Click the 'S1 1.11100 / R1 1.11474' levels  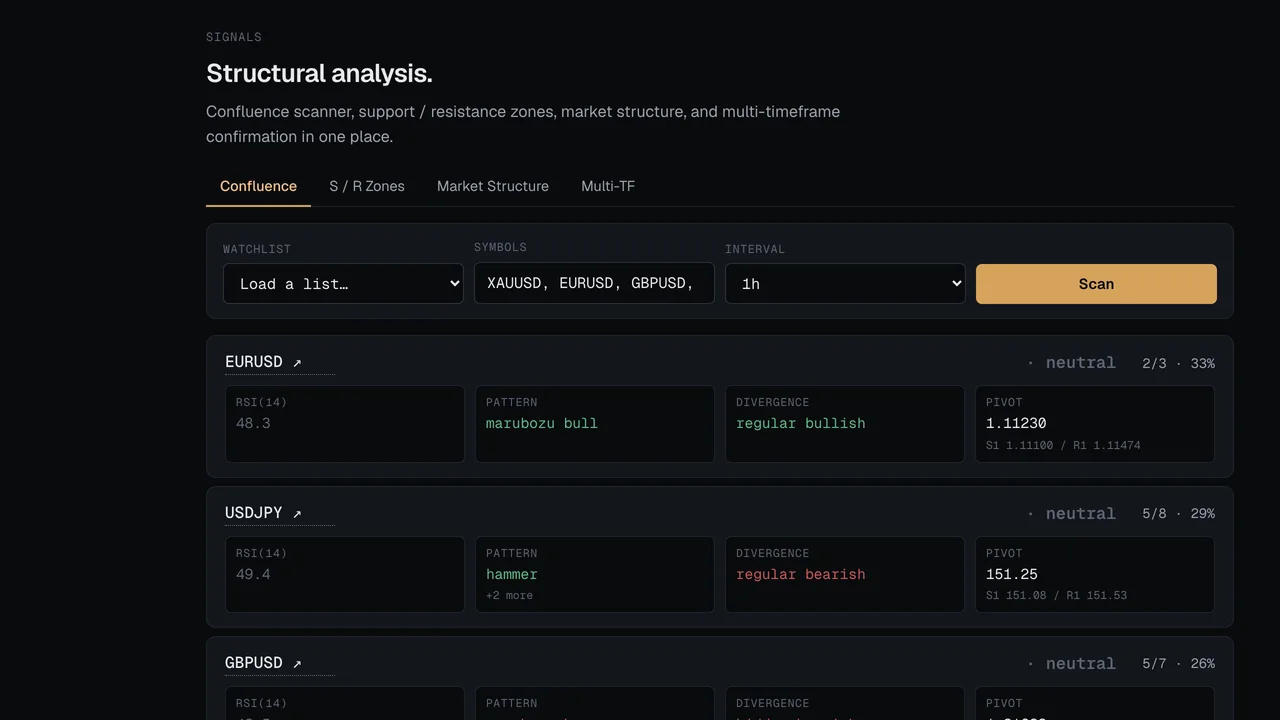pos(1063,446)
